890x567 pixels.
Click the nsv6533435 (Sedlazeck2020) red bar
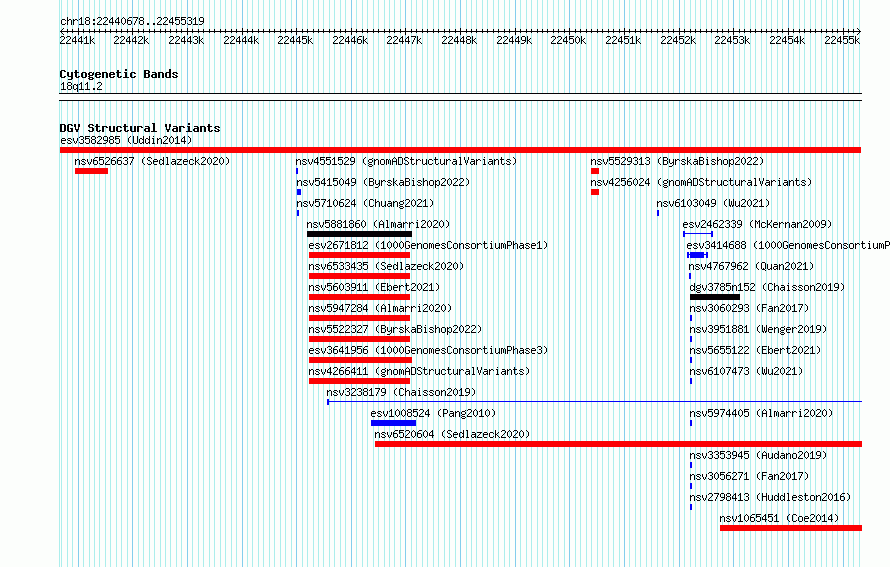click(359, 276)
